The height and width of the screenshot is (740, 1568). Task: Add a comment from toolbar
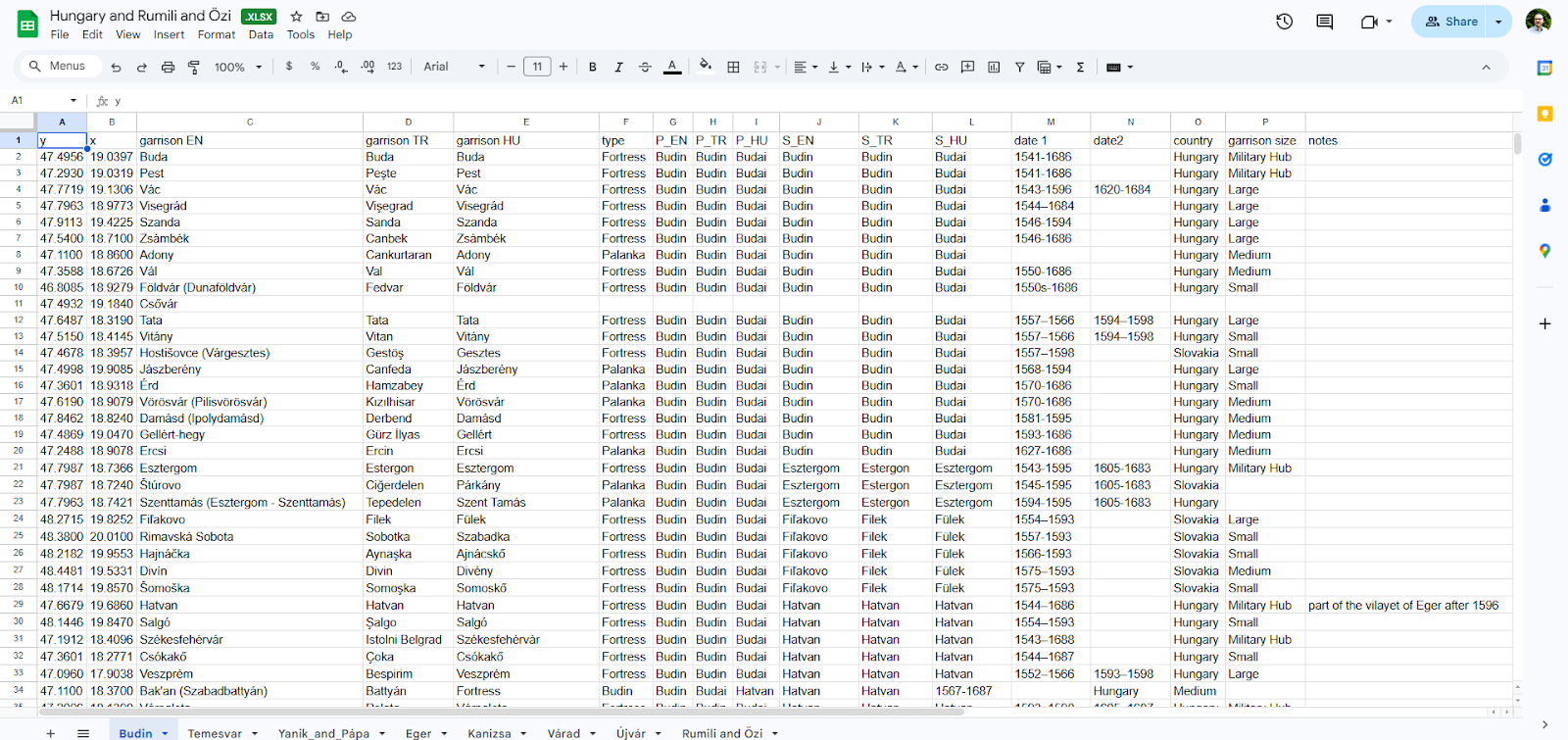click(x=967, y=67)
